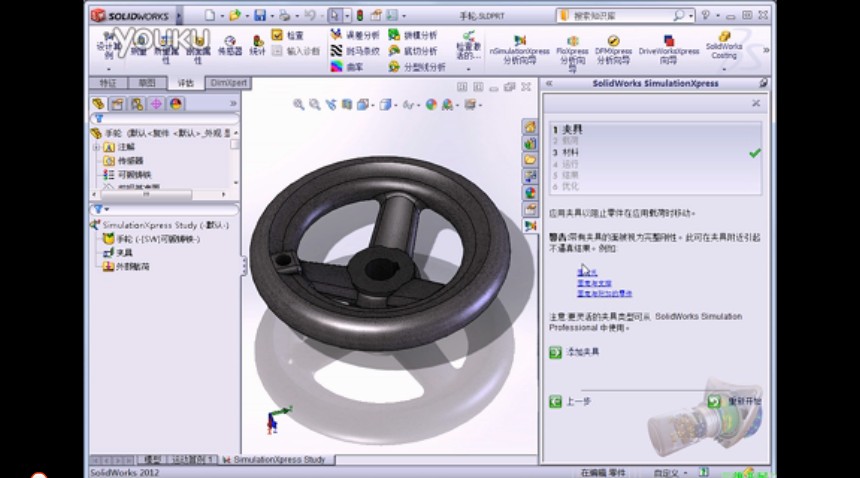Open SolidWorks Resources home tab in task pane
This screenshot has width=860, height=478.
[530, 127]
